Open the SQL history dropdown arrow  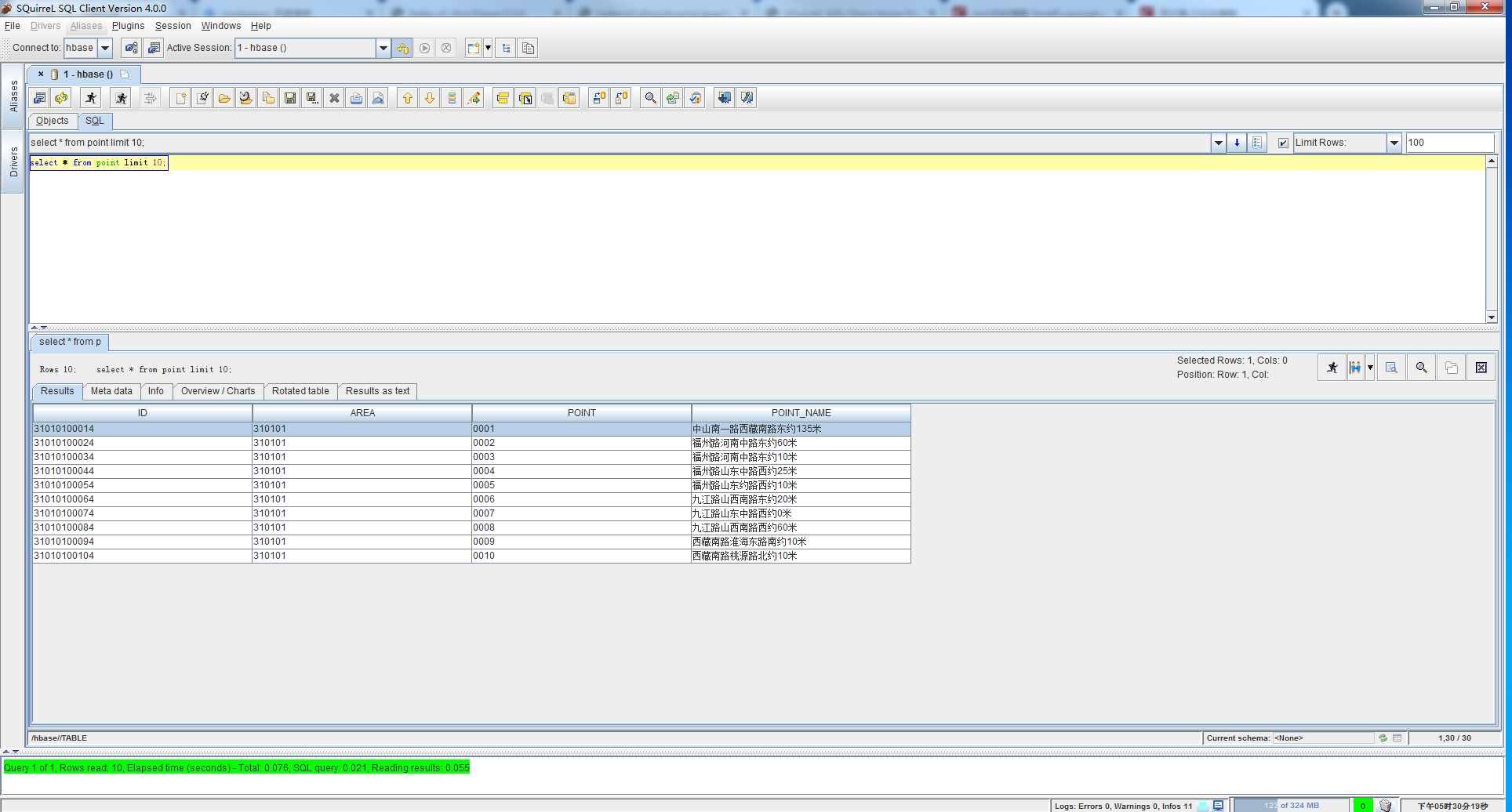pyautogui.click(x=1218, y=143)
